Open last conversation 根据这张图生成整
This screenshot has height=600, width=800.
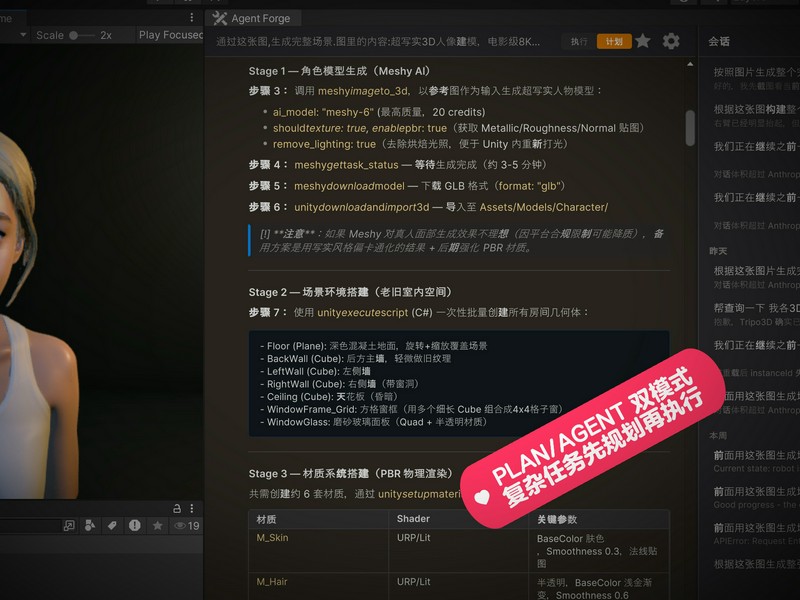(756, 564)
